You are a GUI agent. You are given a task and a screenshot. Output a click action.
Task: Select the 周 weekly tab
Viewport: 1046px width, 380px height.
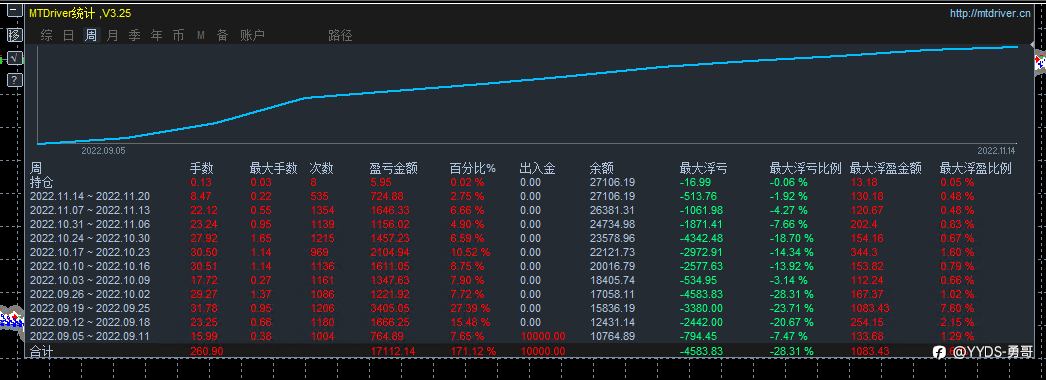coord(90,35)
